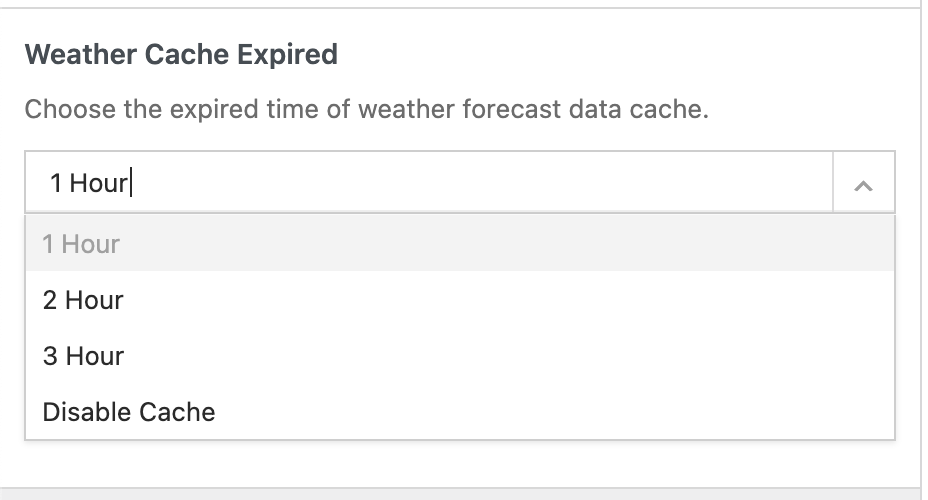Viewport: 928px width, 500px height.
Task: Click the 2 Hour entry below 1 Hour
Action: pyautogui.click(x=460, y=300)
